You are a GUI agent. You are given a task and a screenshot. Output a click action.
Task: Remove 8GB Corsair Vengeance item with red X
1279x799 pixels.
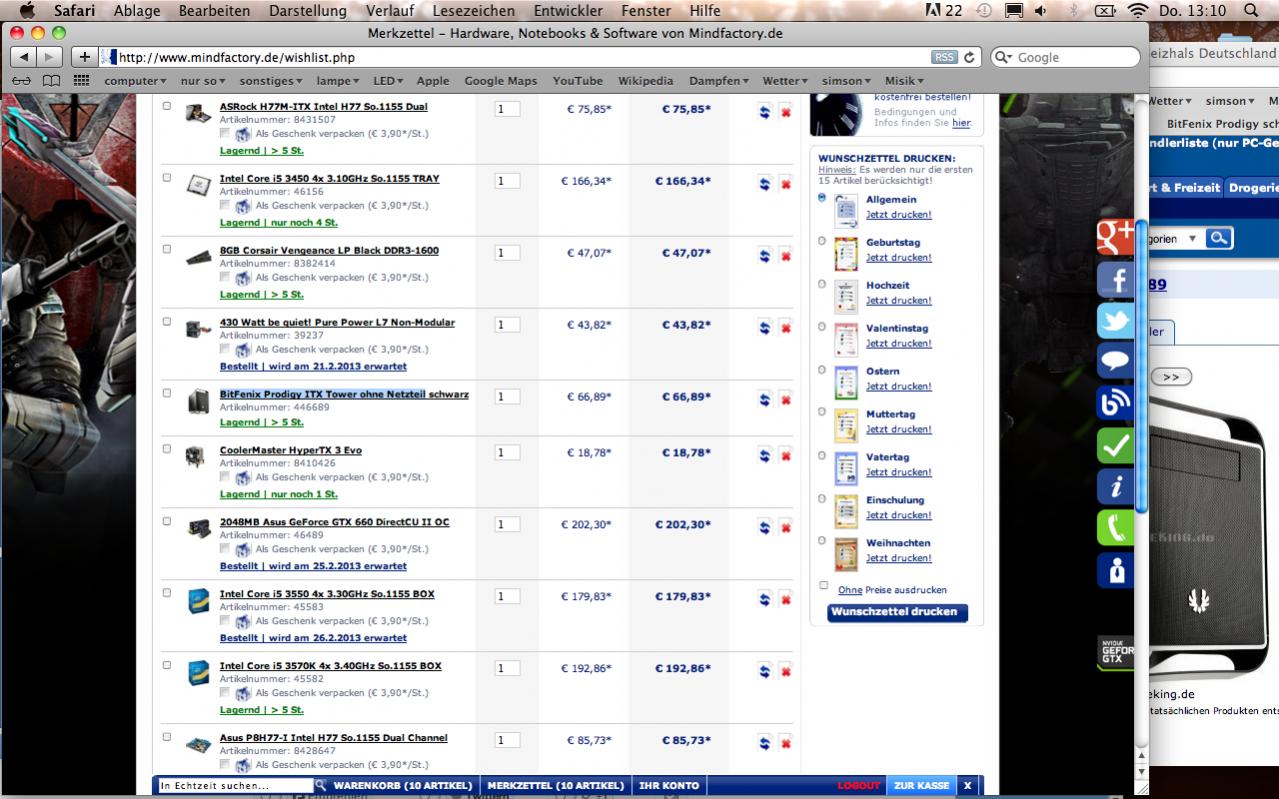(785, 256)
